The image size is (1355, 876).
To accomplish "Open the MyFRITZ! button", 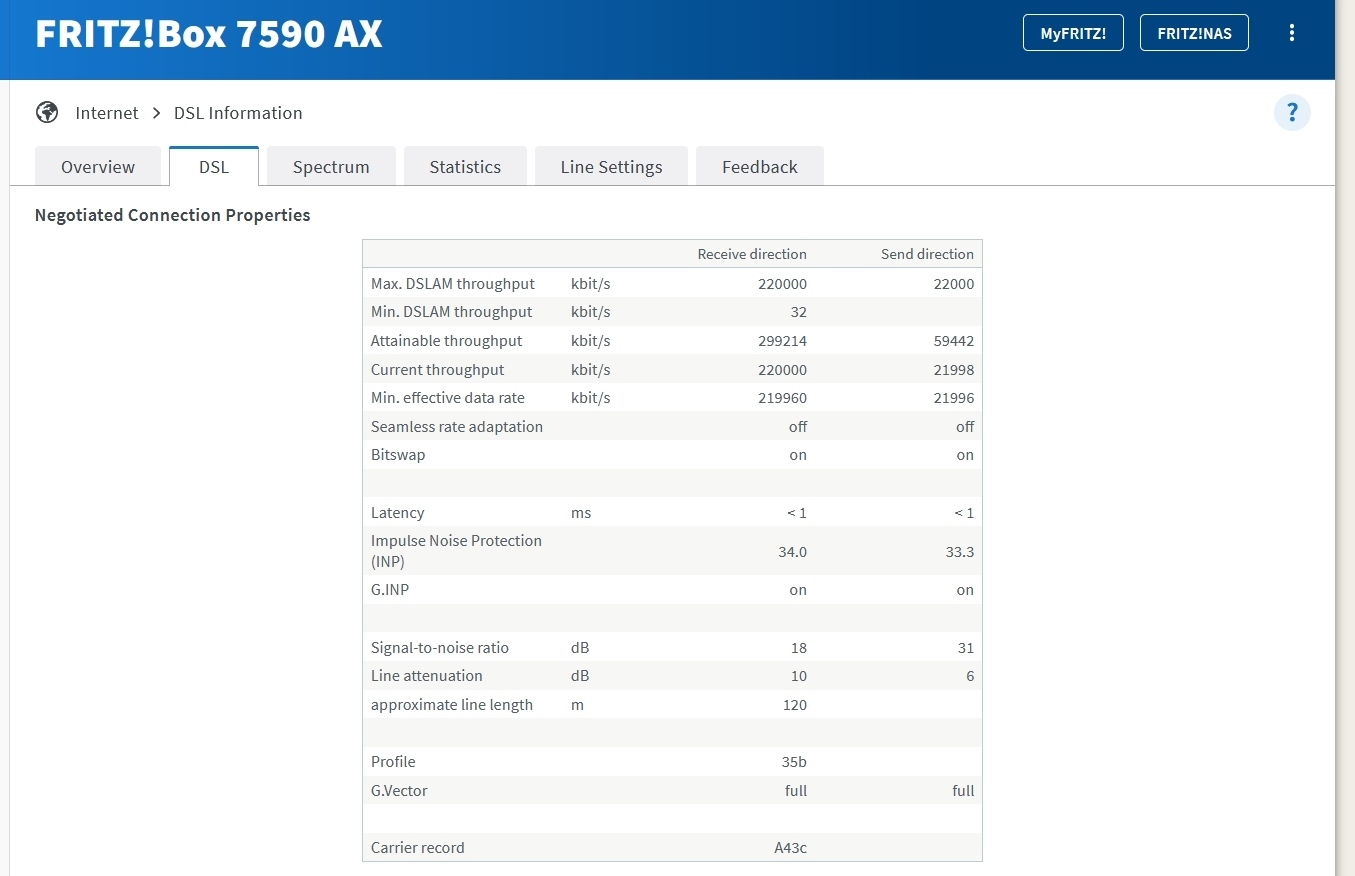I will (x=1073, y=33).
